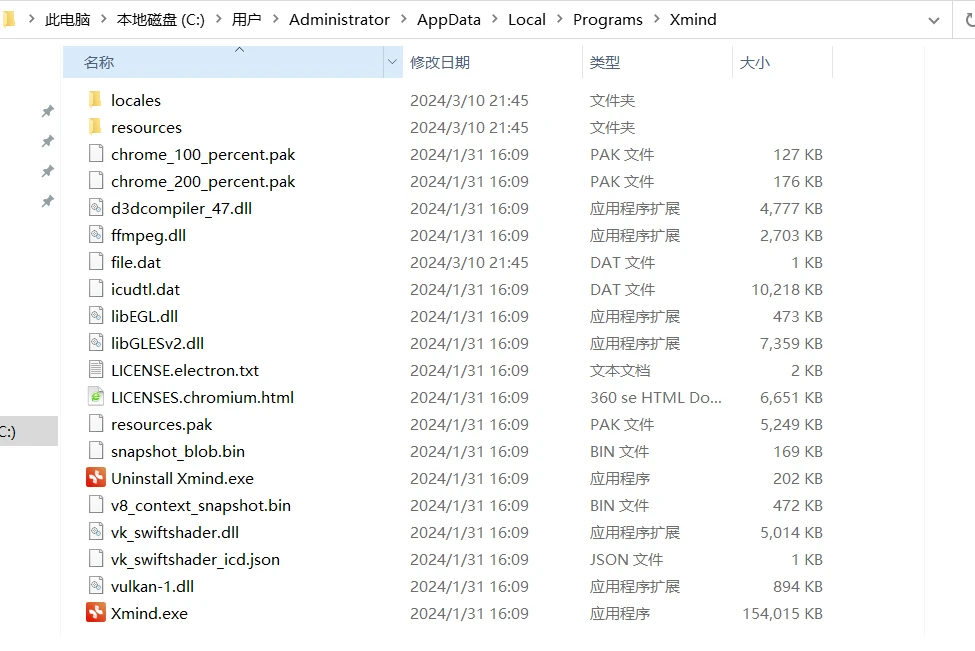Expand the chevron after Local in path
Screen dimensions: 975x651
pos(560,19)
